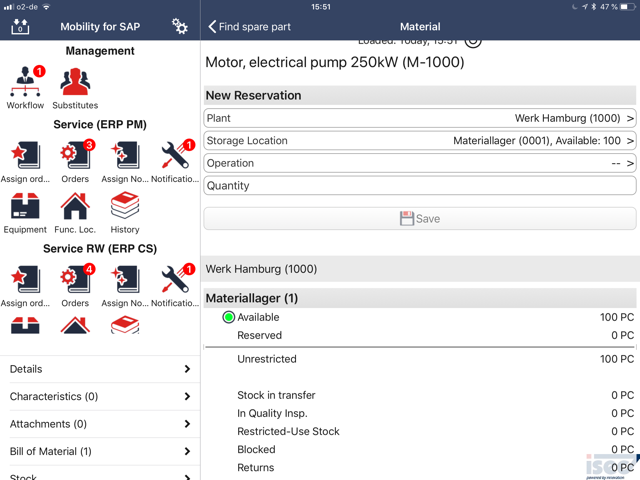This screenshot has height=480, width=640.
Task: Expand Bill of Material (1) row
Action: (100, 451)
